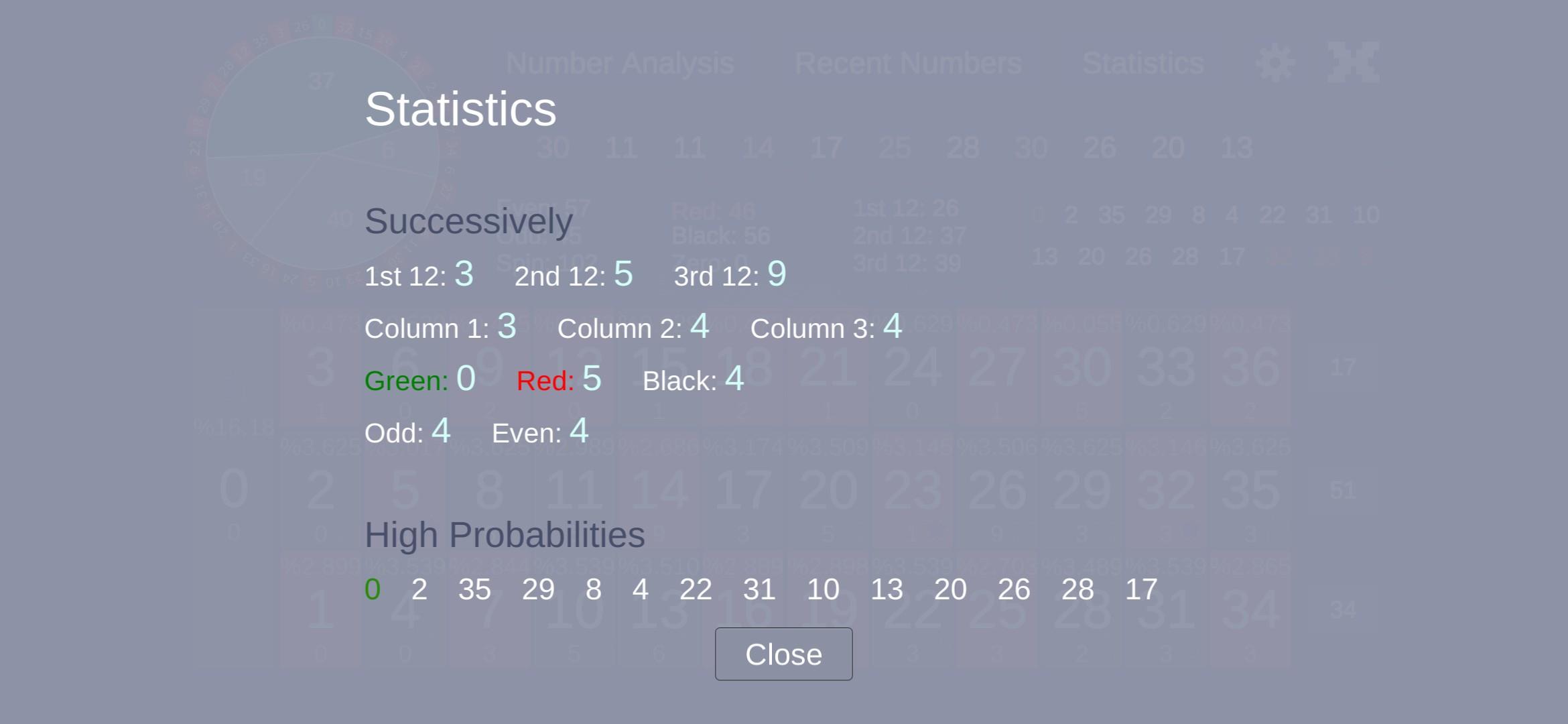
Task: Click the Statistics dialog title
Action: pyautogui.click(x=460, y=109)
